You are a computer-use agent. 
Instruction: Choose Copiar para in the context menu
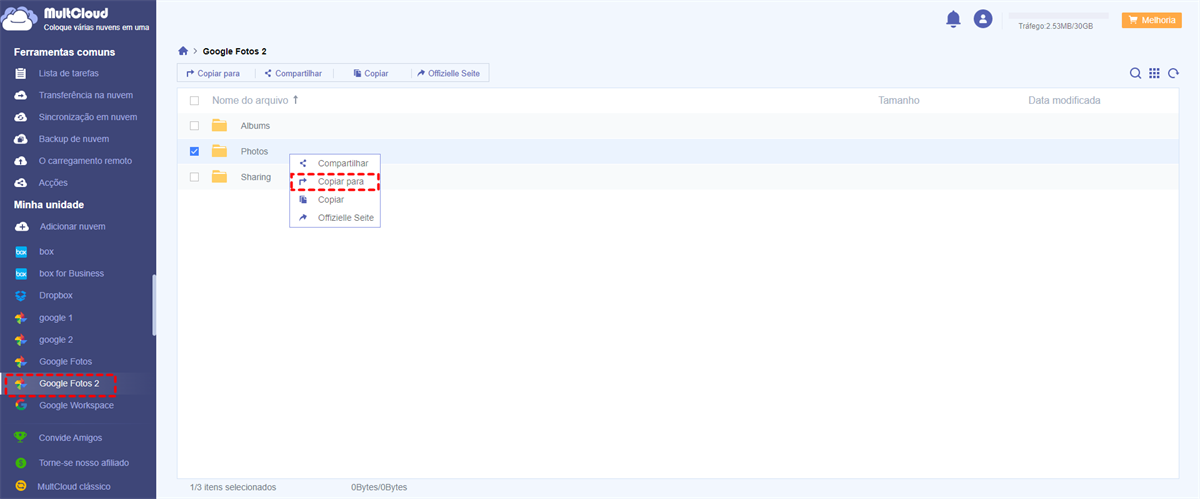(x=335, y=182)
